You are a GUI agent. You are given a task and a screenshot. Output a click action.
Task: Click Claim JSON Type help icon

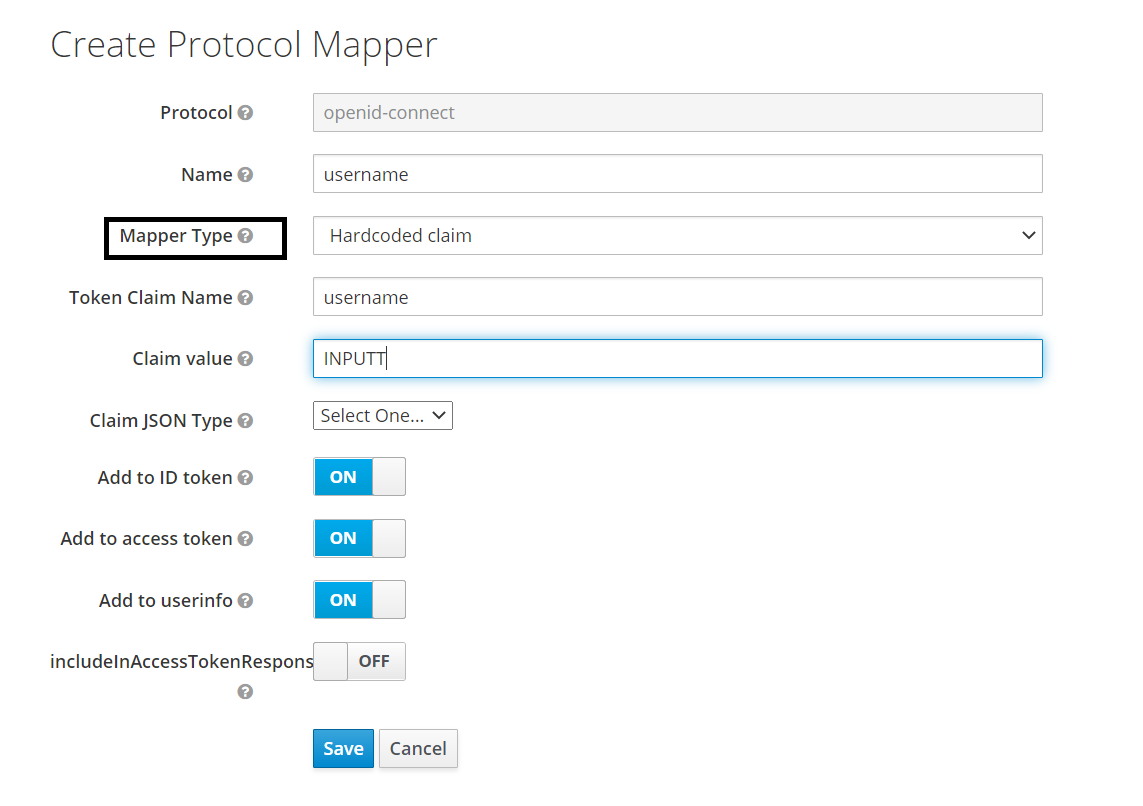pyautogui.click(x=245, y=421)
